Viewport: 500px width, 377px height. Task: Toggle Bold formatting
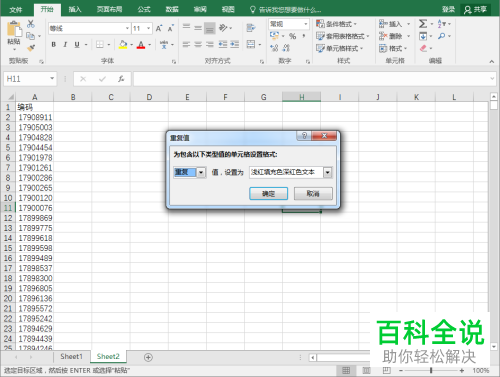tap(54, 44)
